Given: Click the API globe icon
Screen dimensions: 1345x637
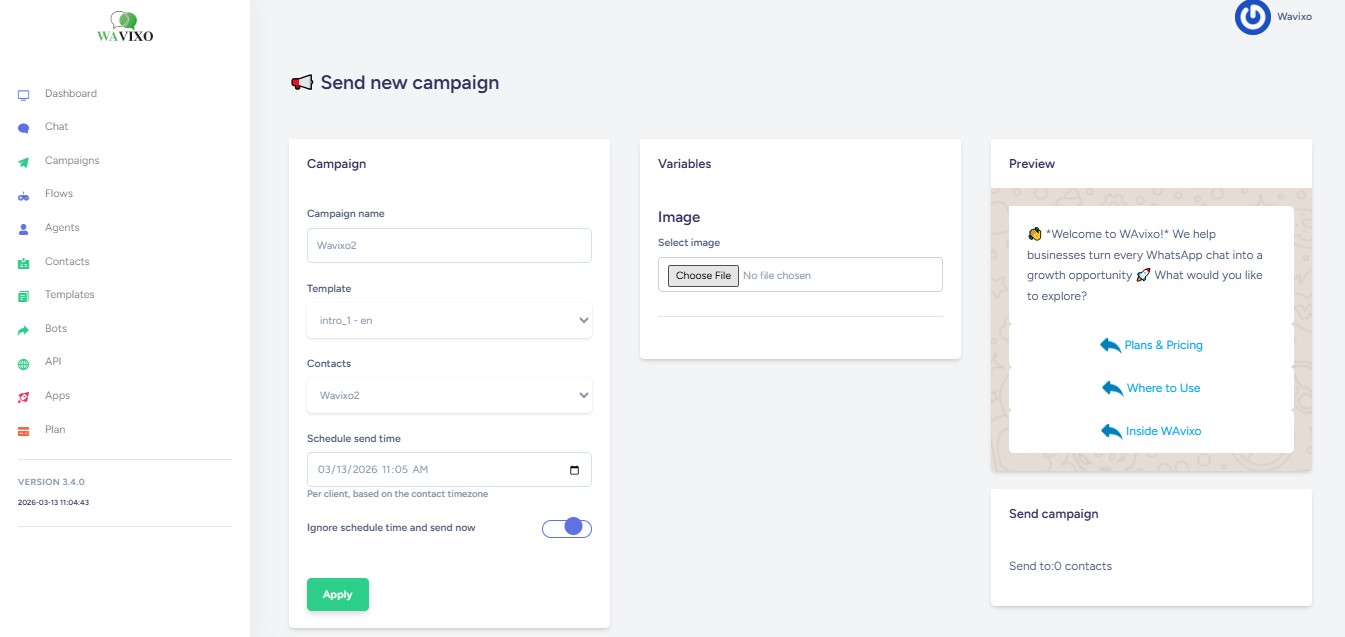Looking at the screenshot, I should click(x=24, y=363).
